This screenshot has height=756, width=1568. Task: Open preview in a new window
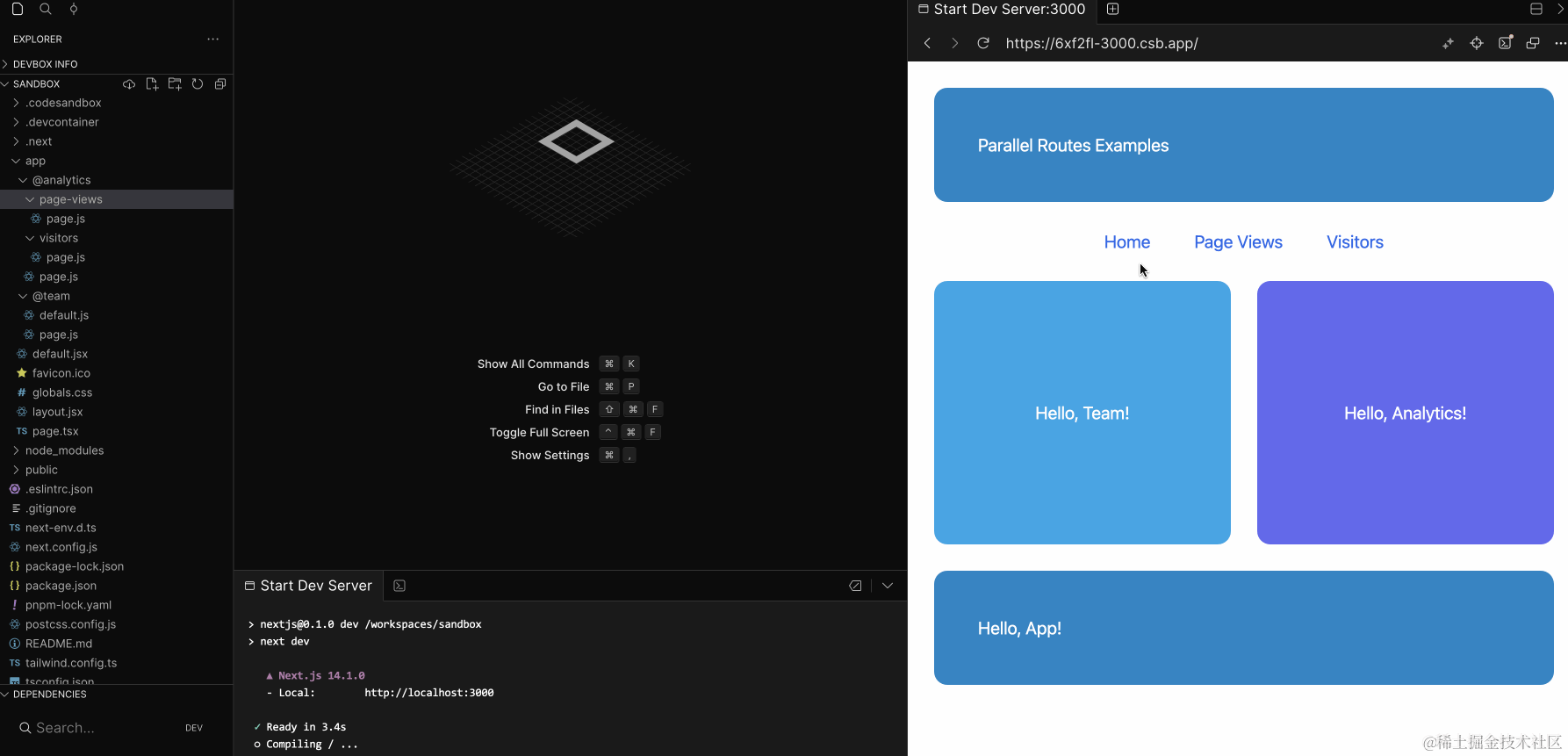pyautogui.click(x=1533, y=43)
